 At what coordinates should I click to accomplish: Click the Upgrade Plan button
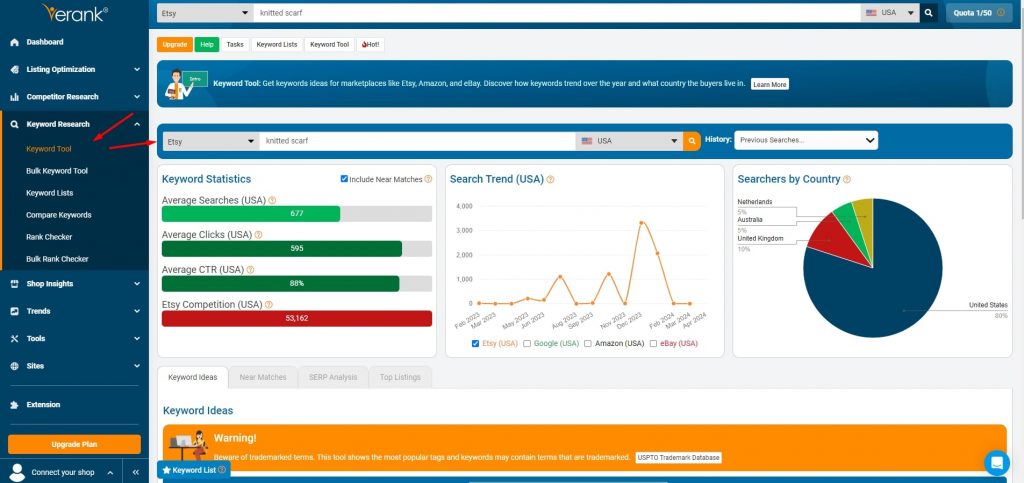[74, 444]
